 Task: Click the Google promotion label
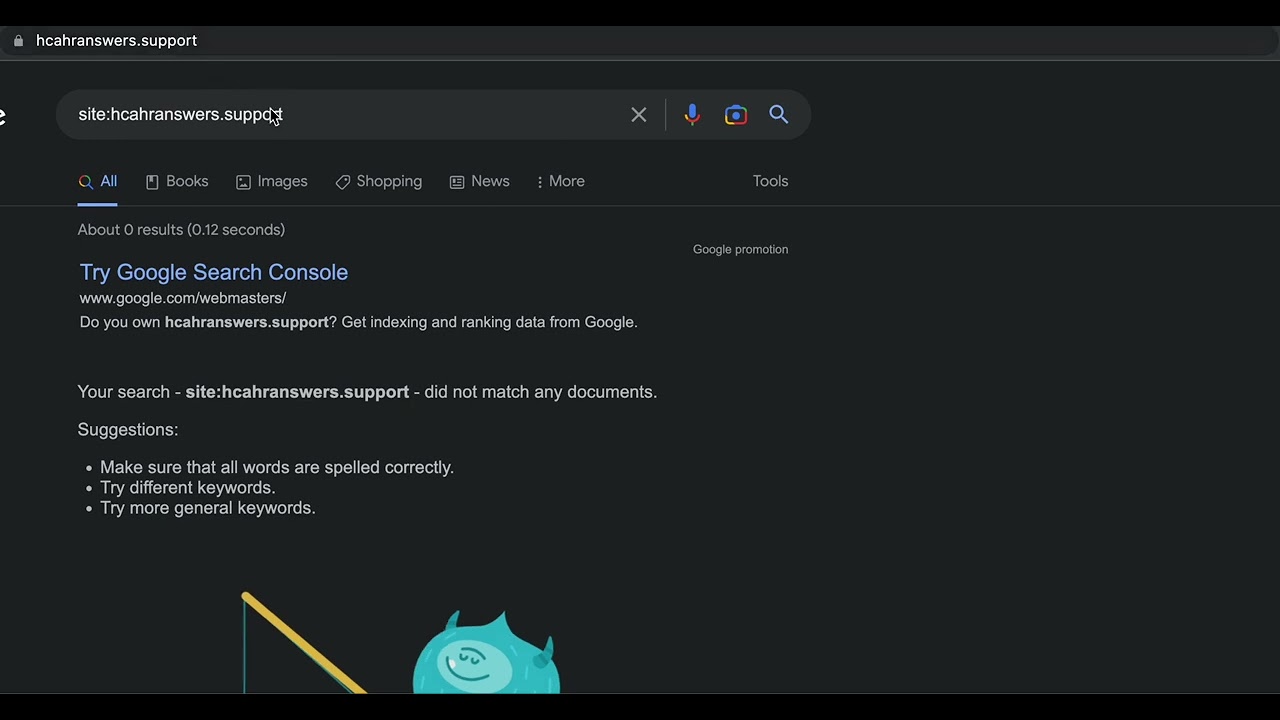(x=740, y=249)
